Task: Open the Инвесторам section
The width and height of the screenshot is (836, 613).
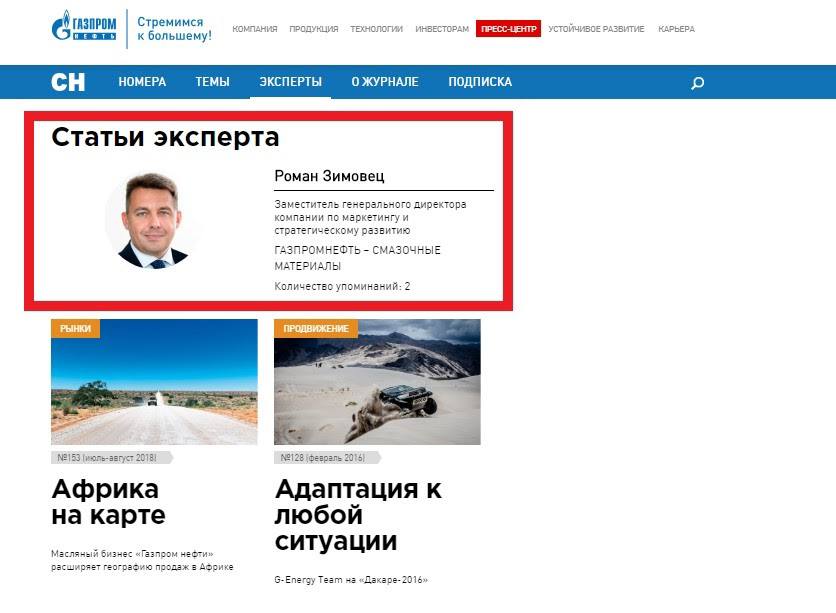Action: [442, 29]
